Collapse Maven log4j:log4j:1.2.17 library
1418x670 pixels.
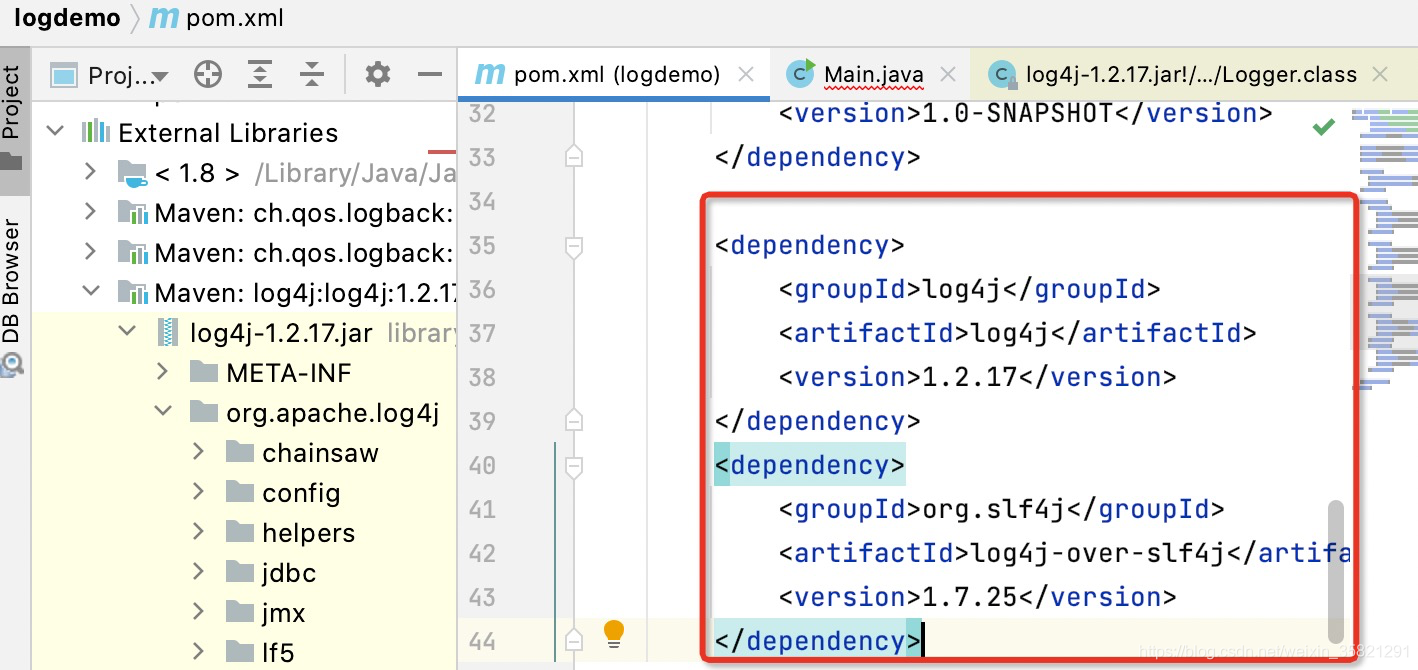[x=91, y=292]
